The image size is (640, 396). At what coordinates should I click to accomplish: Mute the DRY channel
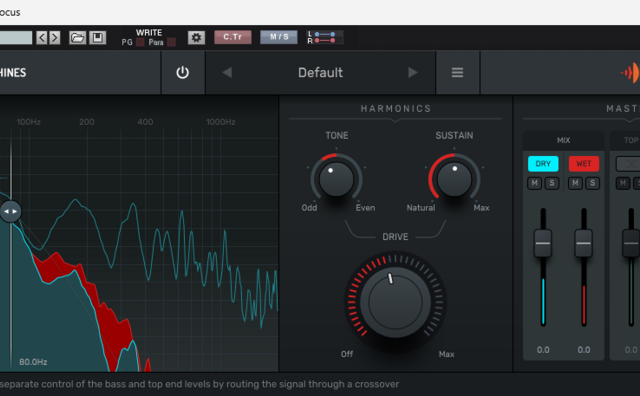click(534, 183)
